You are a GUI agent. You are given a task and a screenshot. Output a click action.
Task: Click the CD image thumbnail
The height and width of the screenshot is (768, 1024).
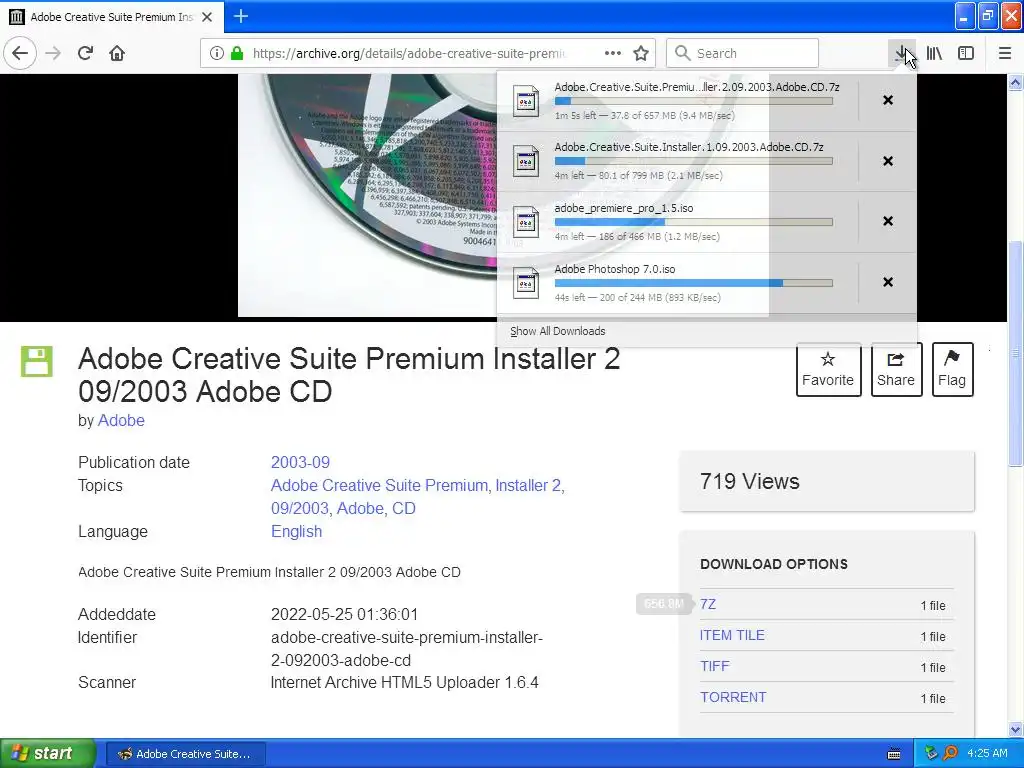point(368,195)
